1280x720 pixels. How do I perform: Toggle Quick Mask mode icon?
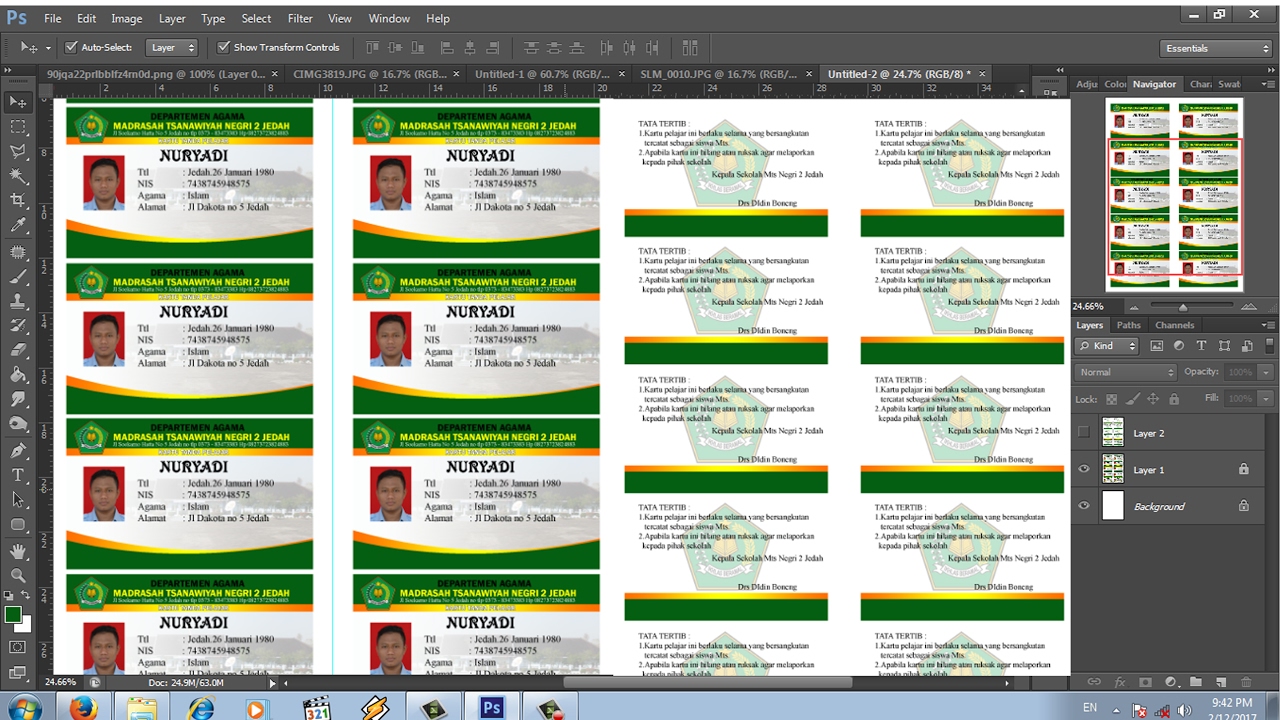(x=18, y=647)
